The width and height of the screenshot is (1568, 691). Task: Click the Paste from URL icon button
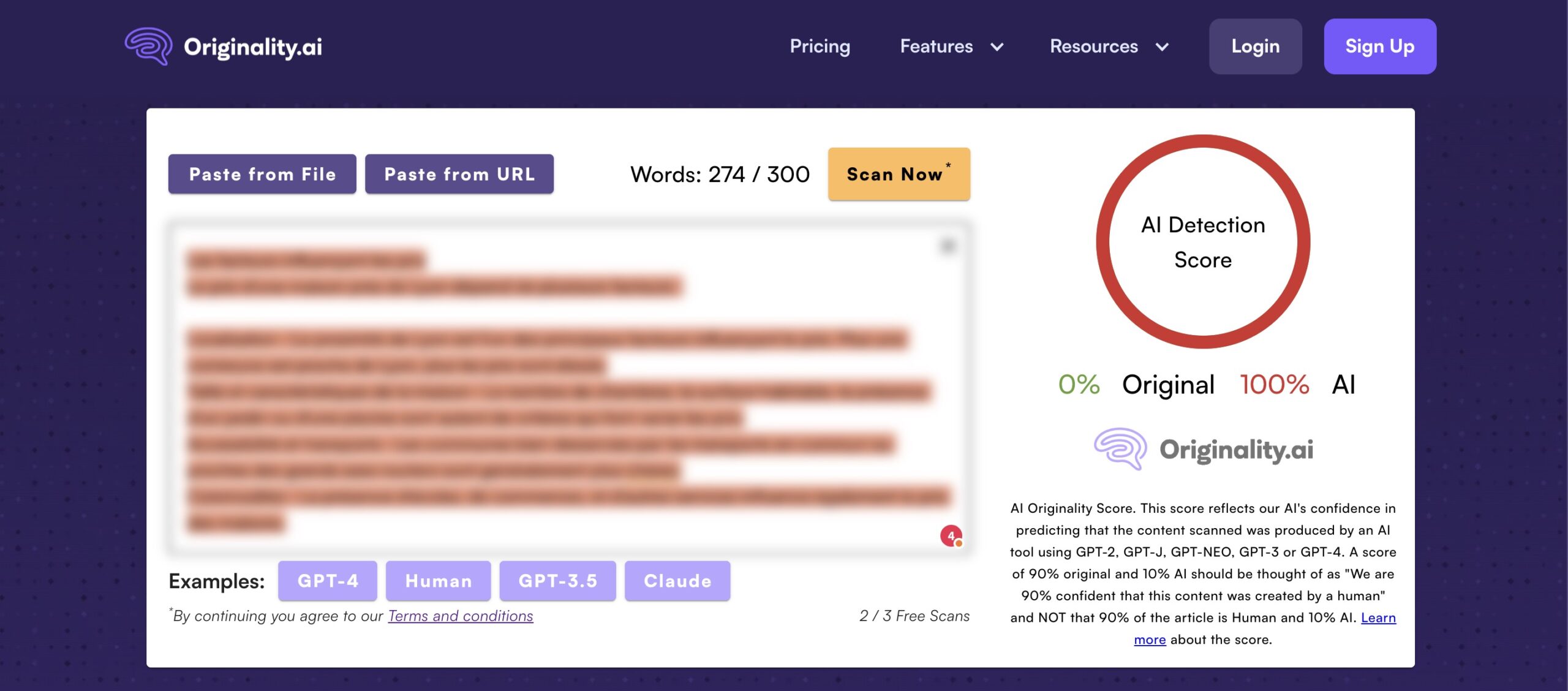point(459,173)
